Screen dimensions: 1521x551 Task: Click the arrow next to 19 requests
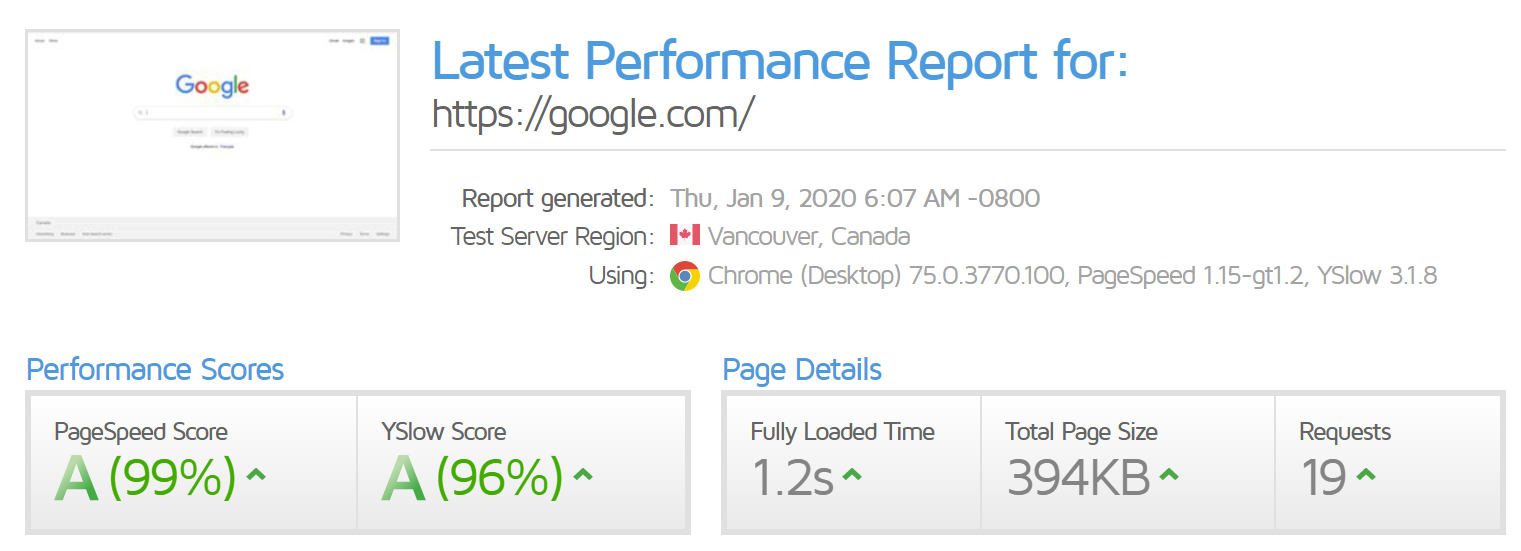pos(1365,475)
